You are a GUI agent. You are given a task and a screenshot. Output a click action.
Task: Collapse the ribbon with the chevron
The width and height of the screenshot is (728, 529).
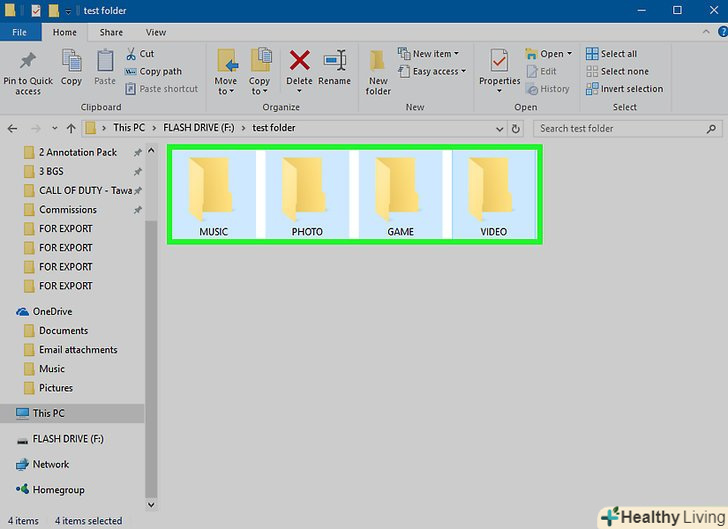[x=706, y=32]
